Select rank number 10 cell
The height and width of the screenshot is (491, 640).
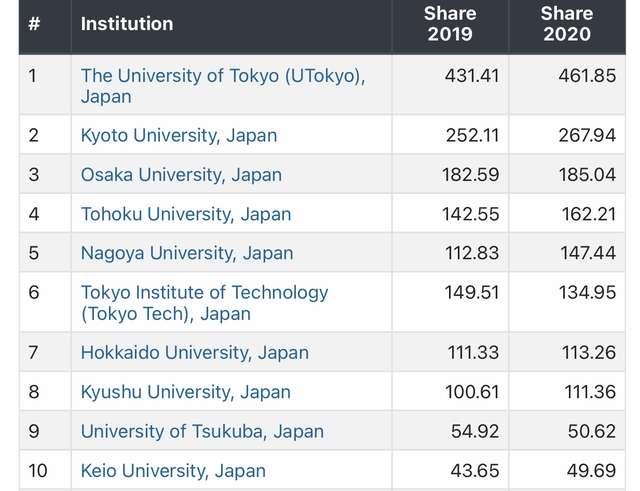[x=38, y=470]
